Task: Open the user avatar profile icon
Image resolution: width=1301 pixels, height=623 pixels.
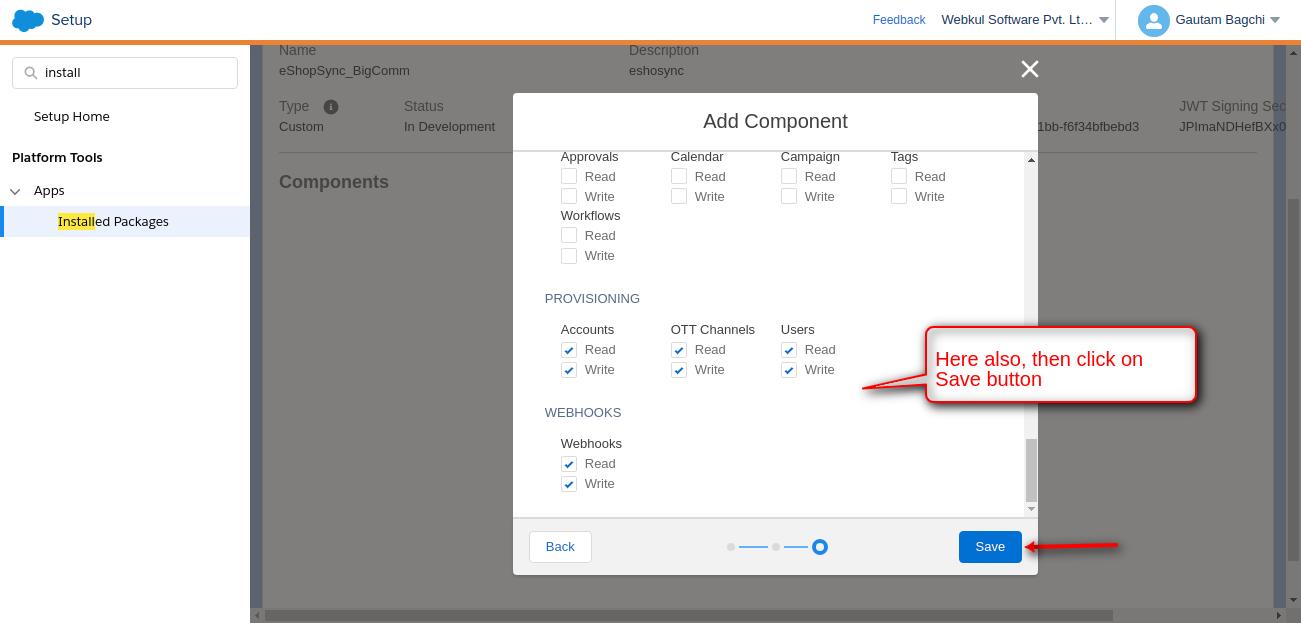Action: coord(1153,20)
